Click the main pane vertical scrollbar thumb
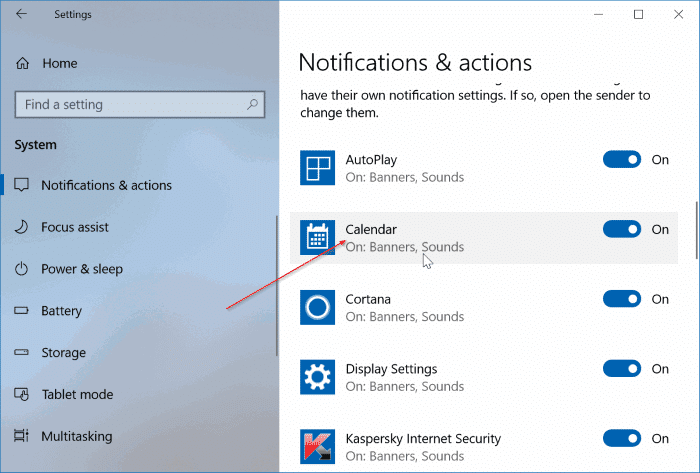700x473 pixels. point(697,230)
